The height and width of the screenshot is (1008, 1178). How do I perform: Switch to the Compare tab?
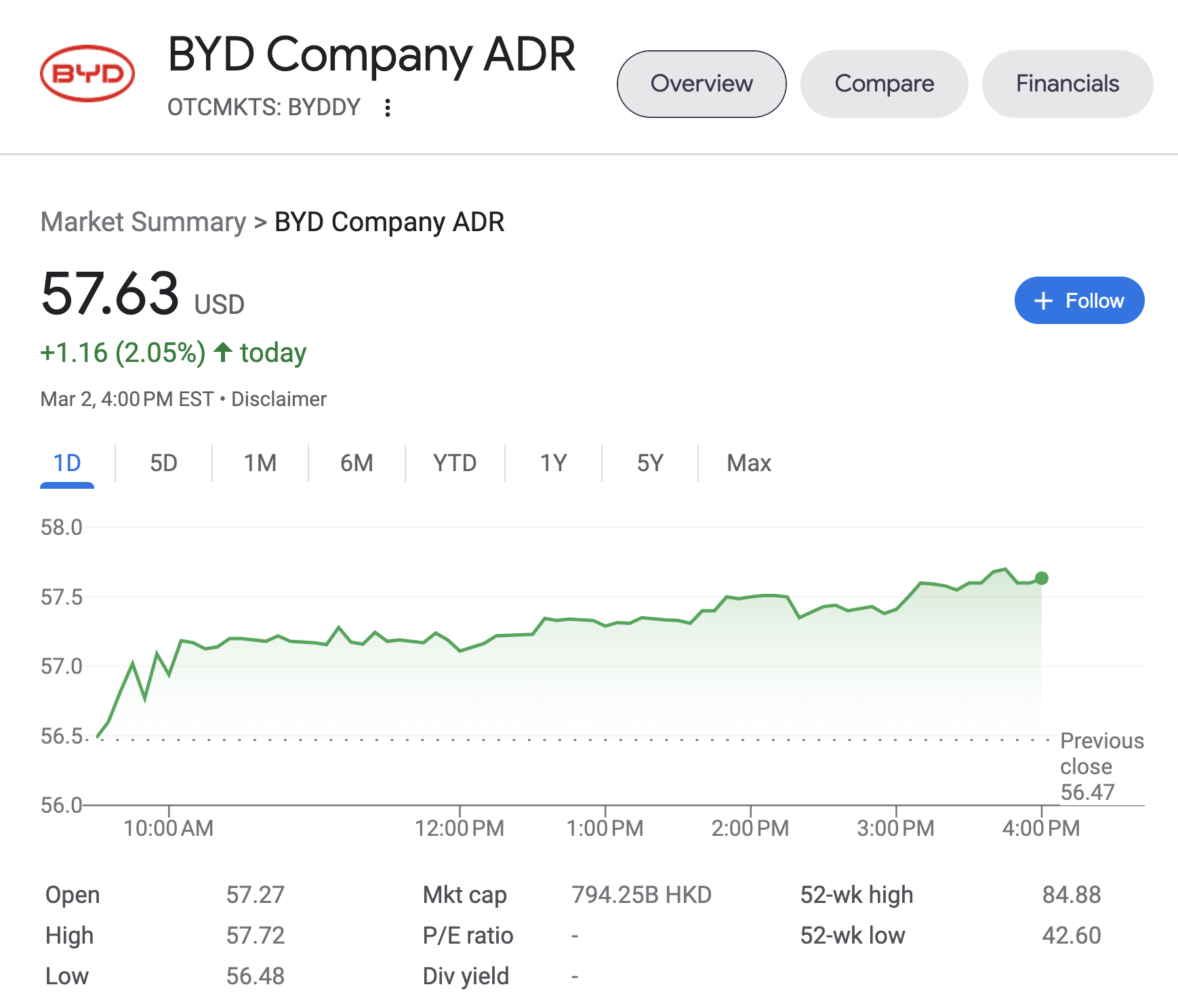click(x=884, y=84)
